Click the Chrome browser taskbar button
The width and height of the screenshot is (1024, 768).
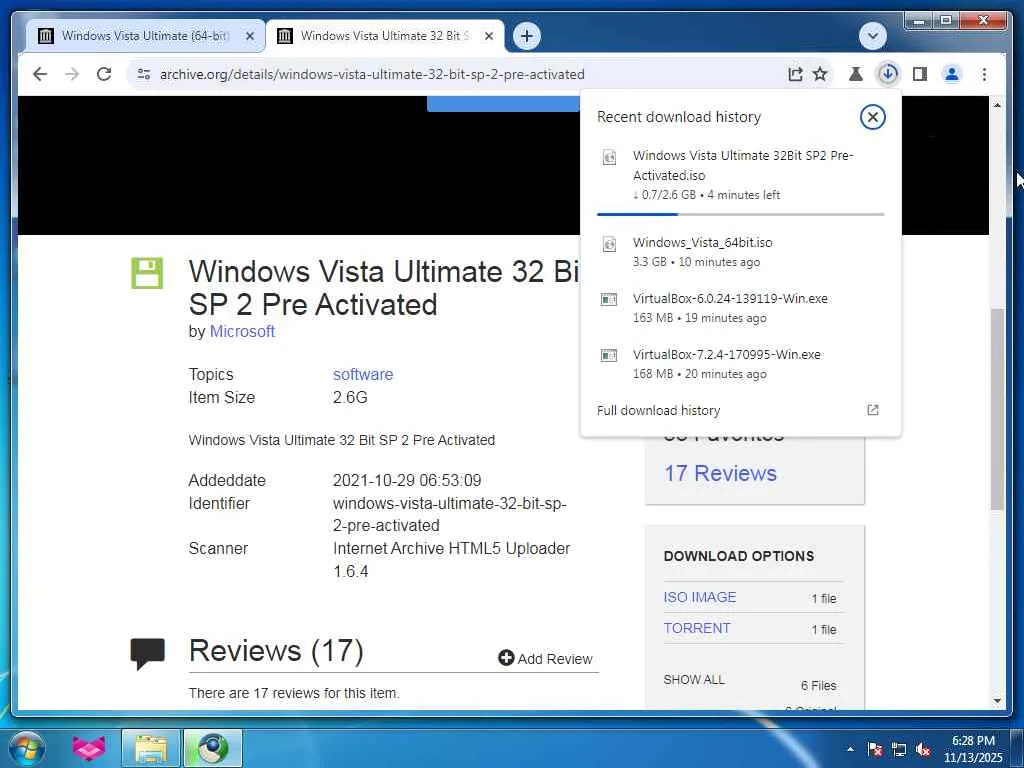pyautogui.click(x=212, y=748)
